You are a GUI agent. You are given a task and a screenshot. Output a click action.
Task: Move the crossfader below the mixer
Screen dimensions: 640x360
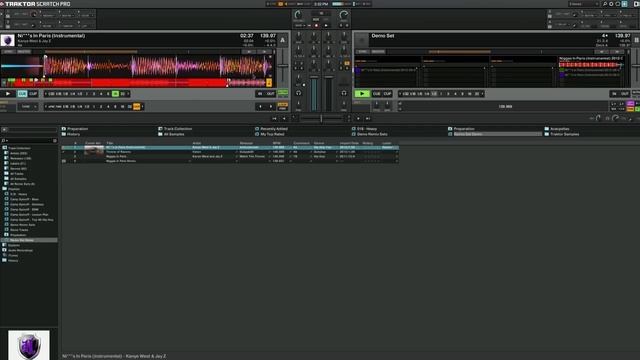[x=321, y=118]
